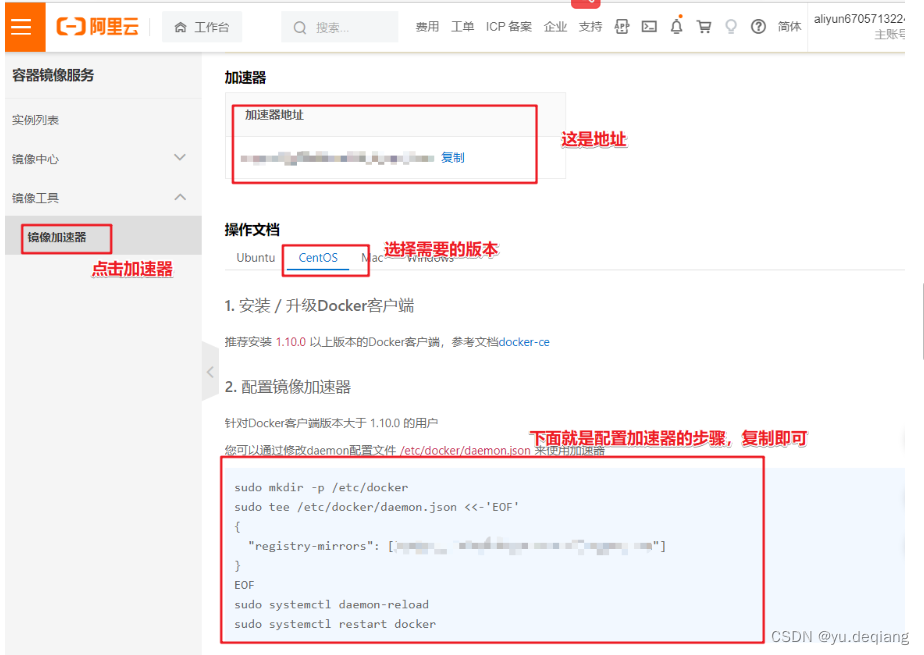Open the aliyun account menu
Image resolution: width=924 pixels, height=655 pixels.
[x=859, y=27]
